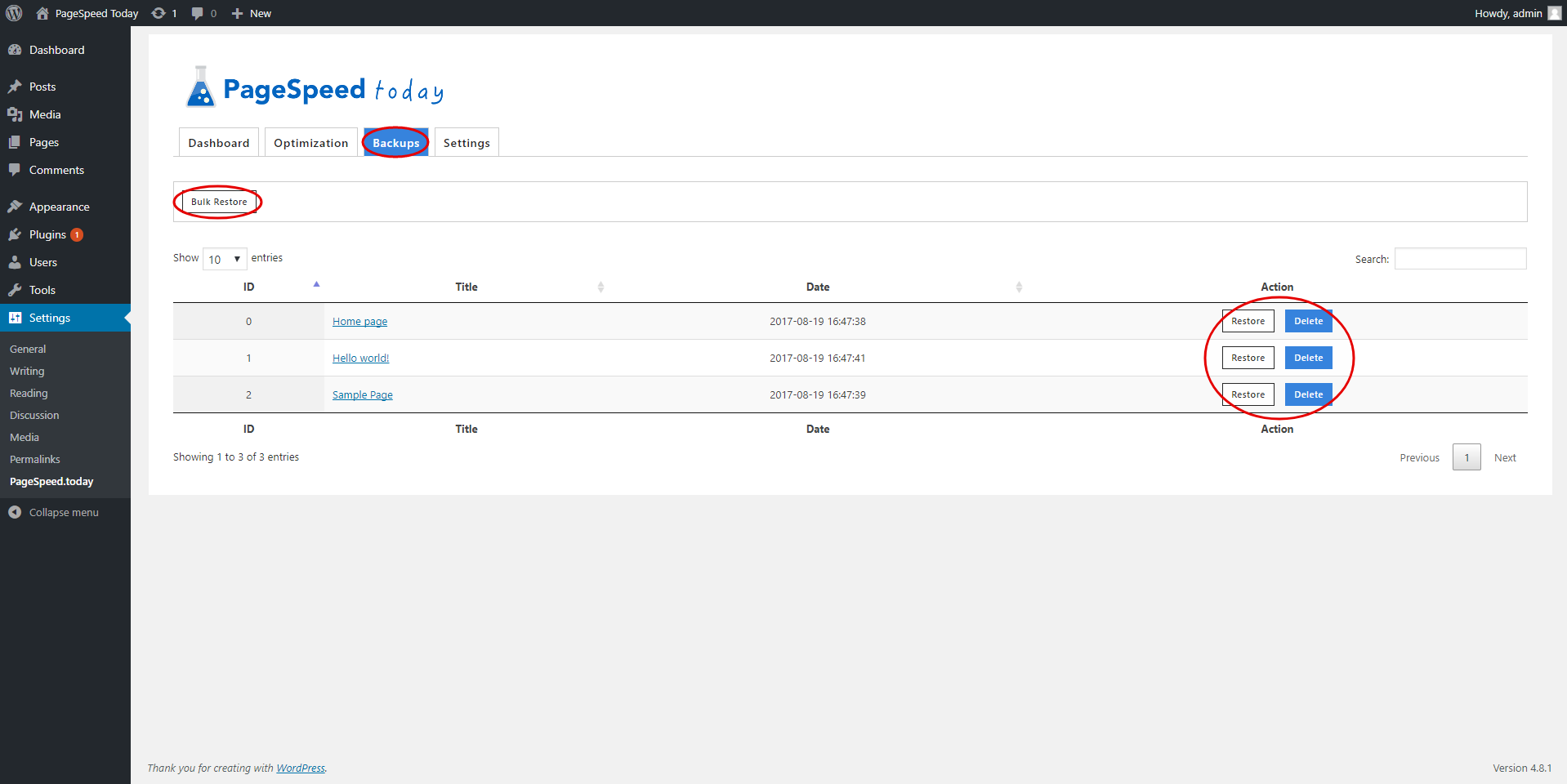Viewport: 1567px width, 784px height.
Task: Open the Hello world! link
Action: [x=360, y=358]
